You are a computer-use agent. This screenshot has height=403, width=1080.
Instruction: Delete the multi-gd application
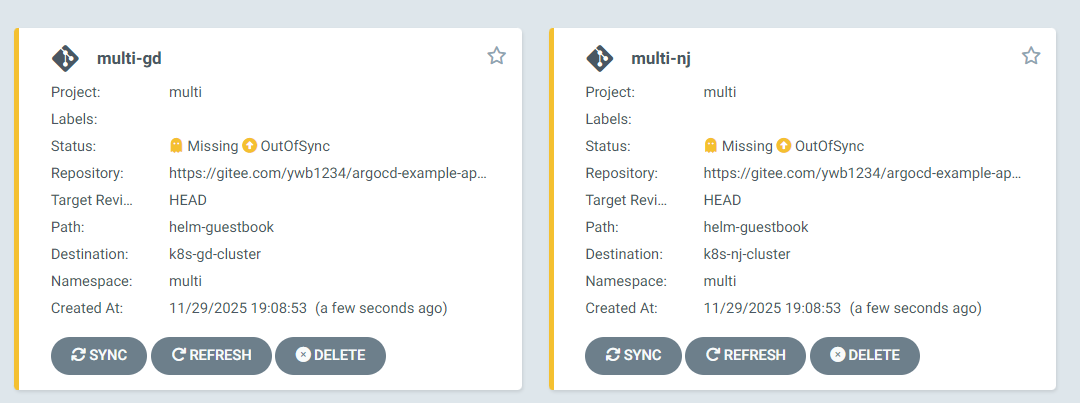(x=330, y=355)
